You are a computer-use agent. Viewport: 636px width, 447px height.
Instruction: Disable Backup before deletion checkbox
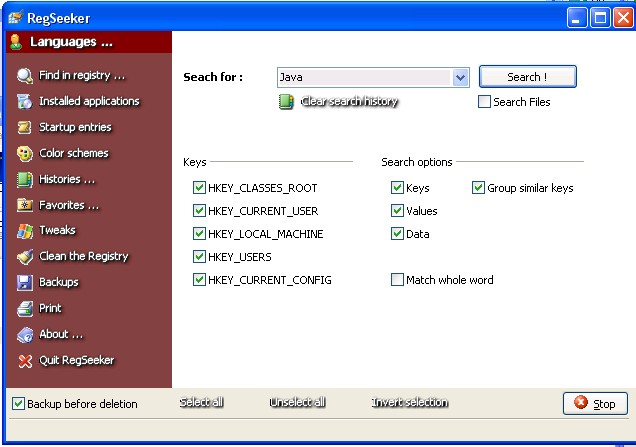click(19, 404)
